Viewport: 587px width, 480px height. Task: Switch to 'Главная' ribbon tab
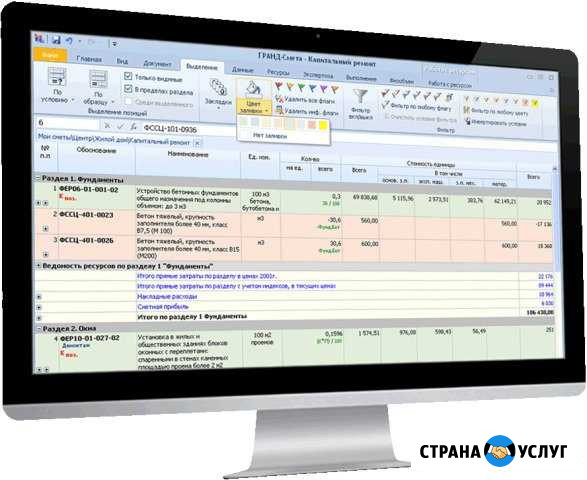(x=89, y=59)
